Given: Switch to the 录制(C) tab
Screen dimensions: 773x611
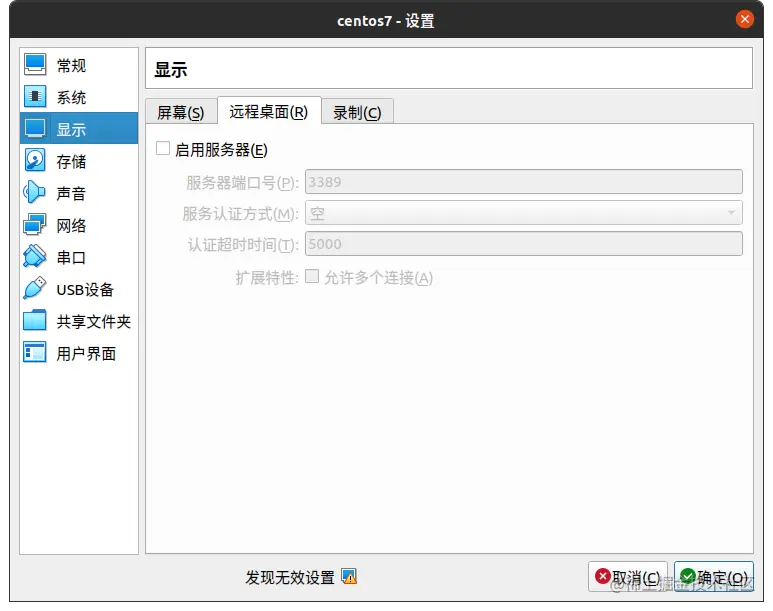Looking at the screenshot, I should (357, 112).
